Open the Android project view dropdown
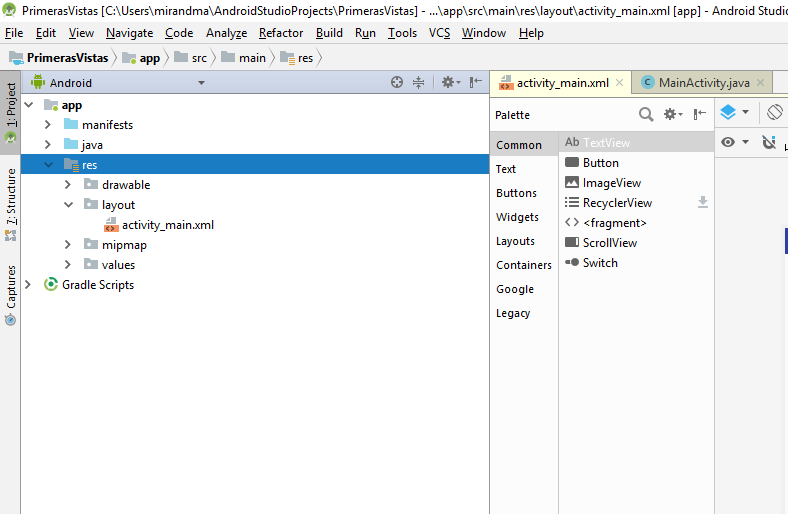The width and height of the screenshot is (788, 514). pos(118,83)
